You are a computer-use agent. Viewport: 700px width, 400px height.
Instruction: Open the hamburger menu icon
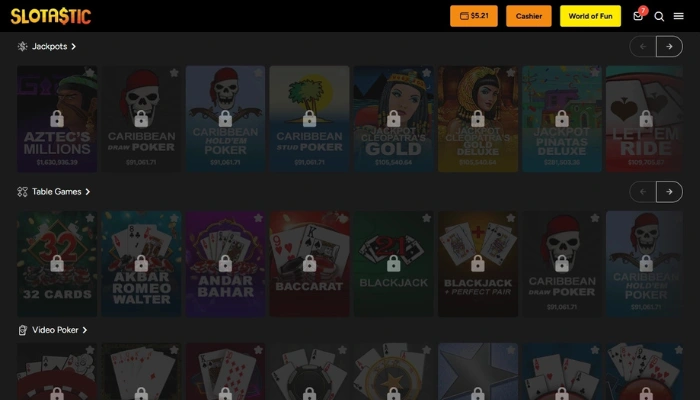[x=679, y=16]
